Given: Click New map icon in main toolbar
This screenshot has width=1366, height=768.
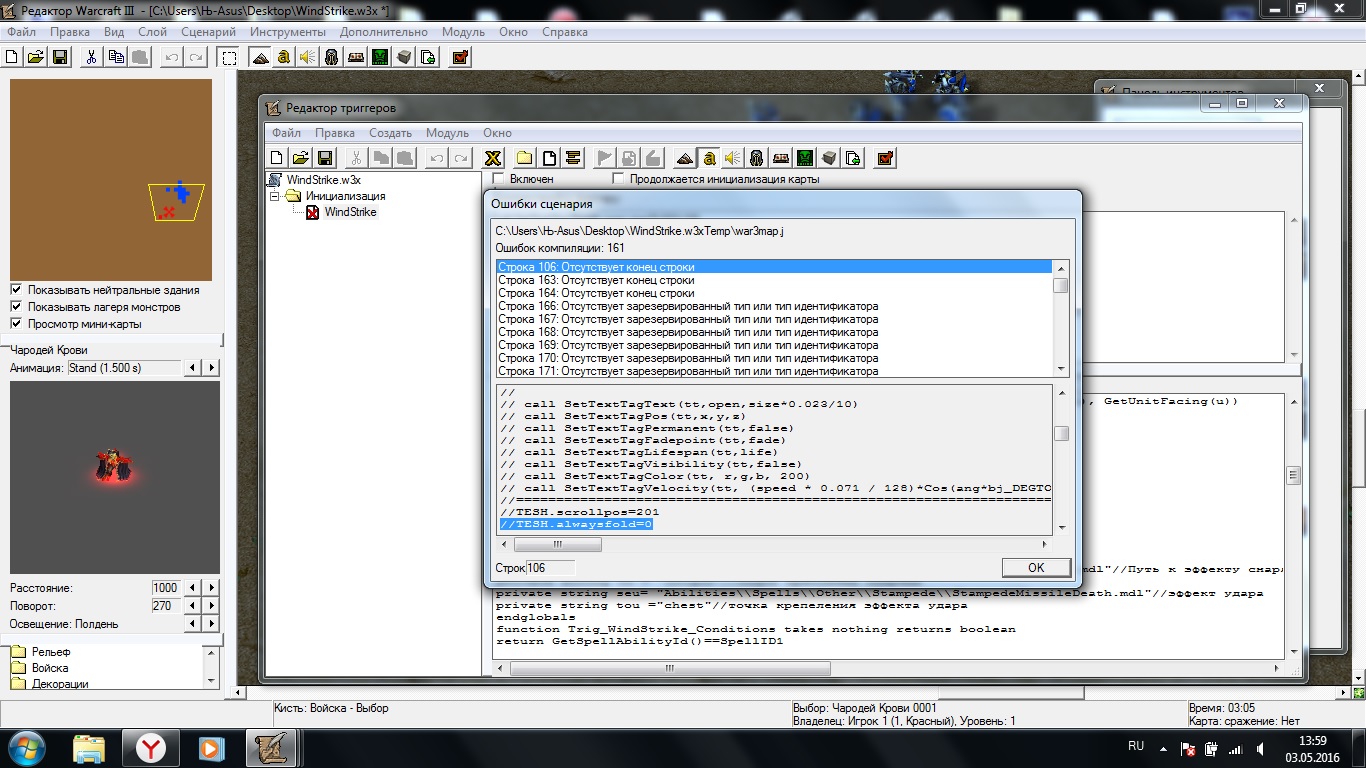Looking at the screenshot, I should [x=14, y=57].
